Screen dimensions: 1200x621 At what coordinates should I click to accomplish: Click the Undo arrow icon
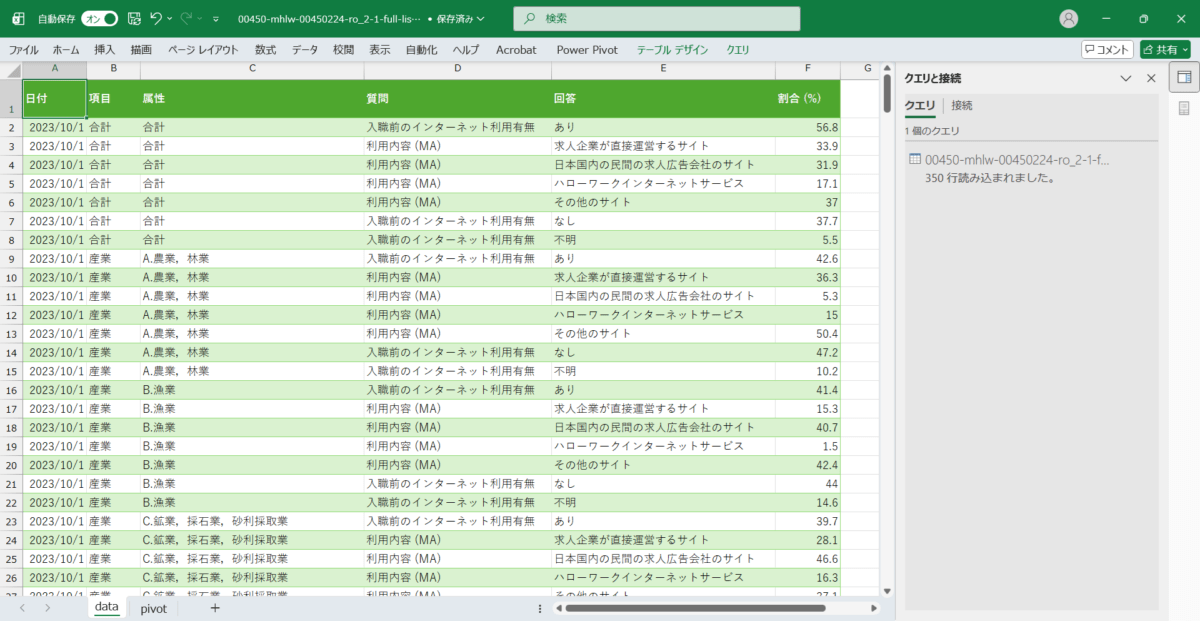pyautogui.click(x=155, y=19)
